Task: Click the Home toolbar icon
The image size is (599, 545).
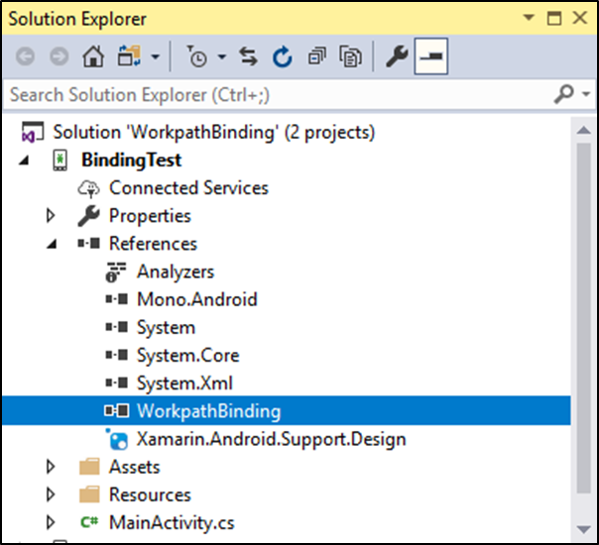Action: tap(93, 57)
